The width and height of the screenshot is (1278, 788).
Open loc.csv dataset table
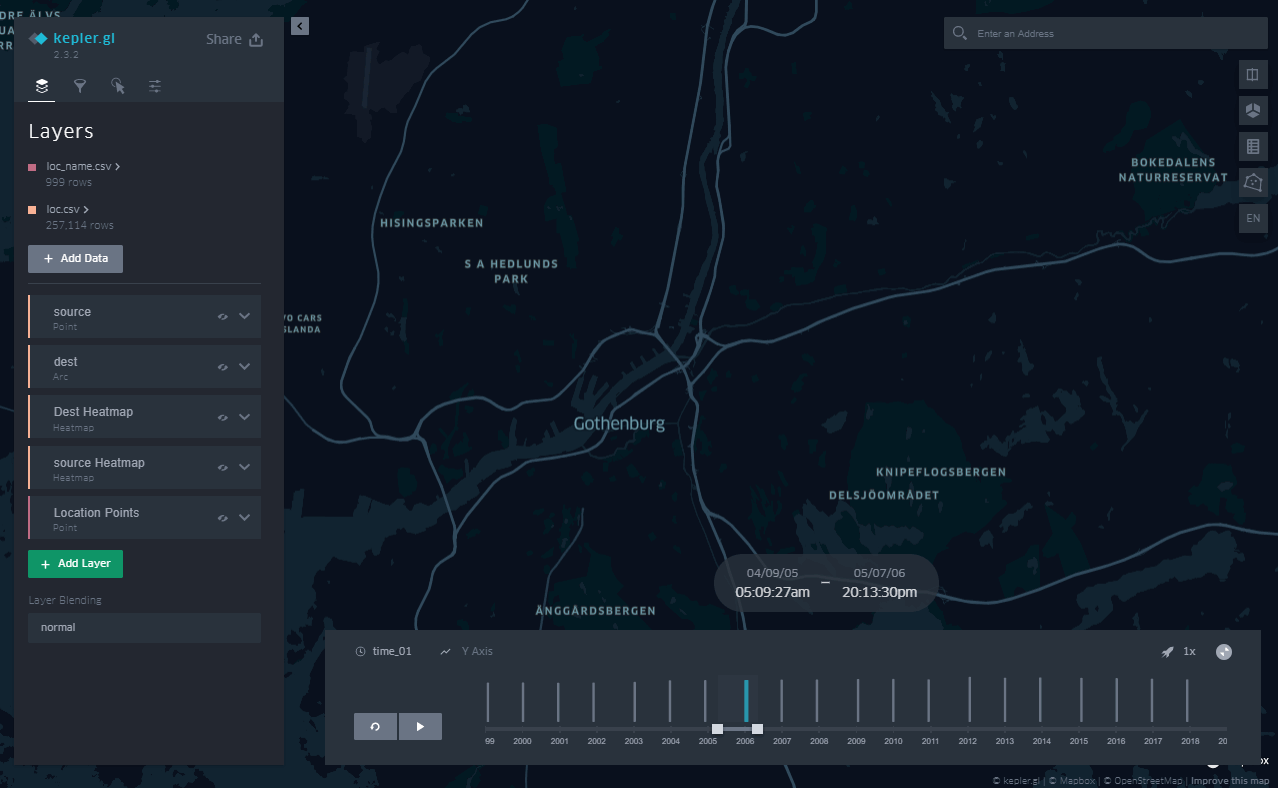tap(68, 209)
